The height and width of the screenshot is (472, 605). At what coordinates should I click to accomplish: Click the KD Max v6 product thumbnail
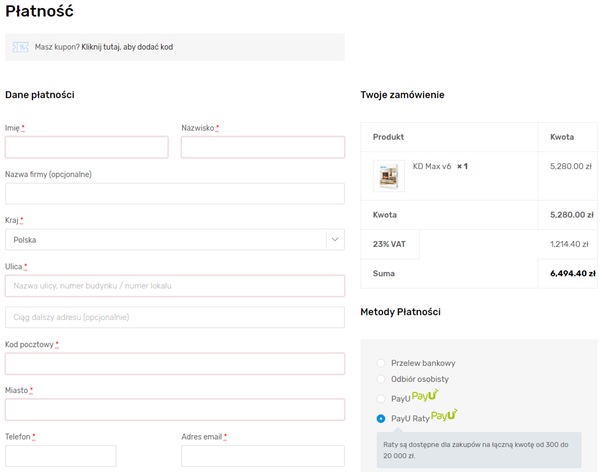(x=388, y=175)
